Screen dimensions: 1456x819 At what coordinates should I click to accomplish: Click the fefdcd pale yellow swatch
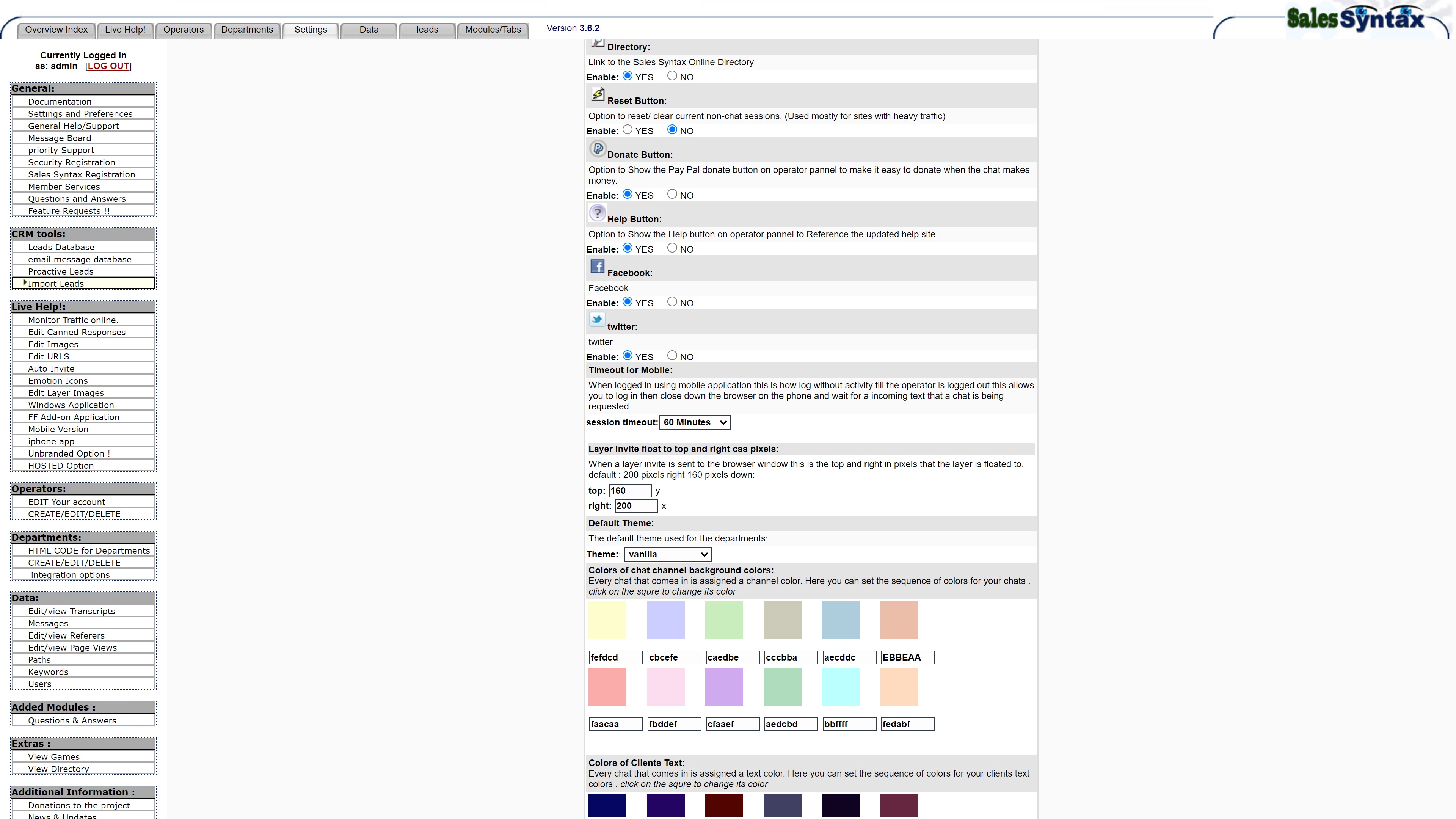click(607, 620)
